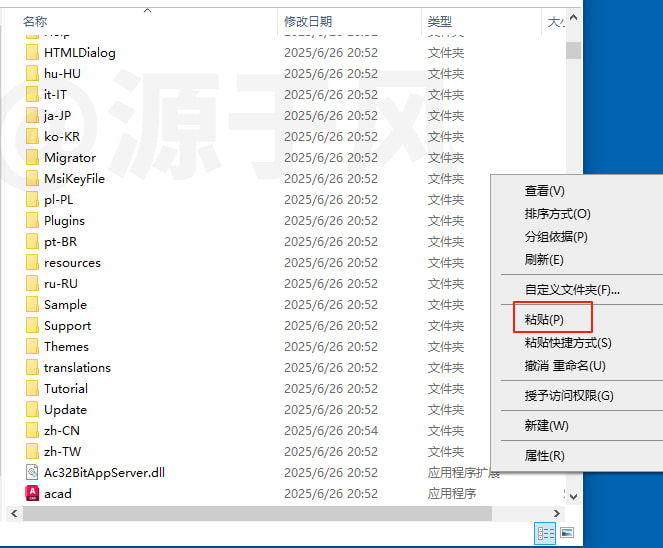
Task: Click the zh-CN folder icon
Action: [x=32, y=431]
